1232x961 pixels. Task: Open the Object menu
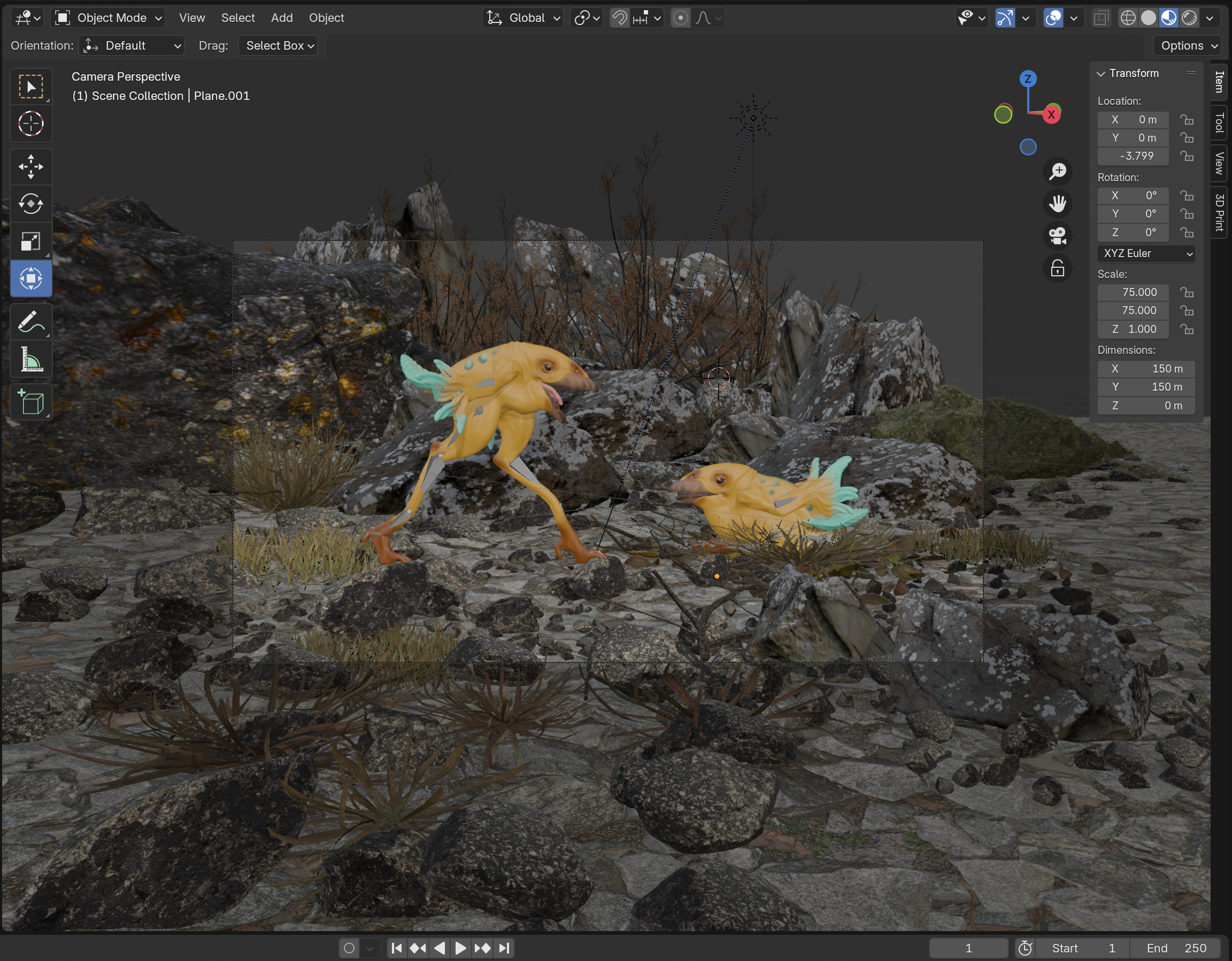tap(326, 18)
